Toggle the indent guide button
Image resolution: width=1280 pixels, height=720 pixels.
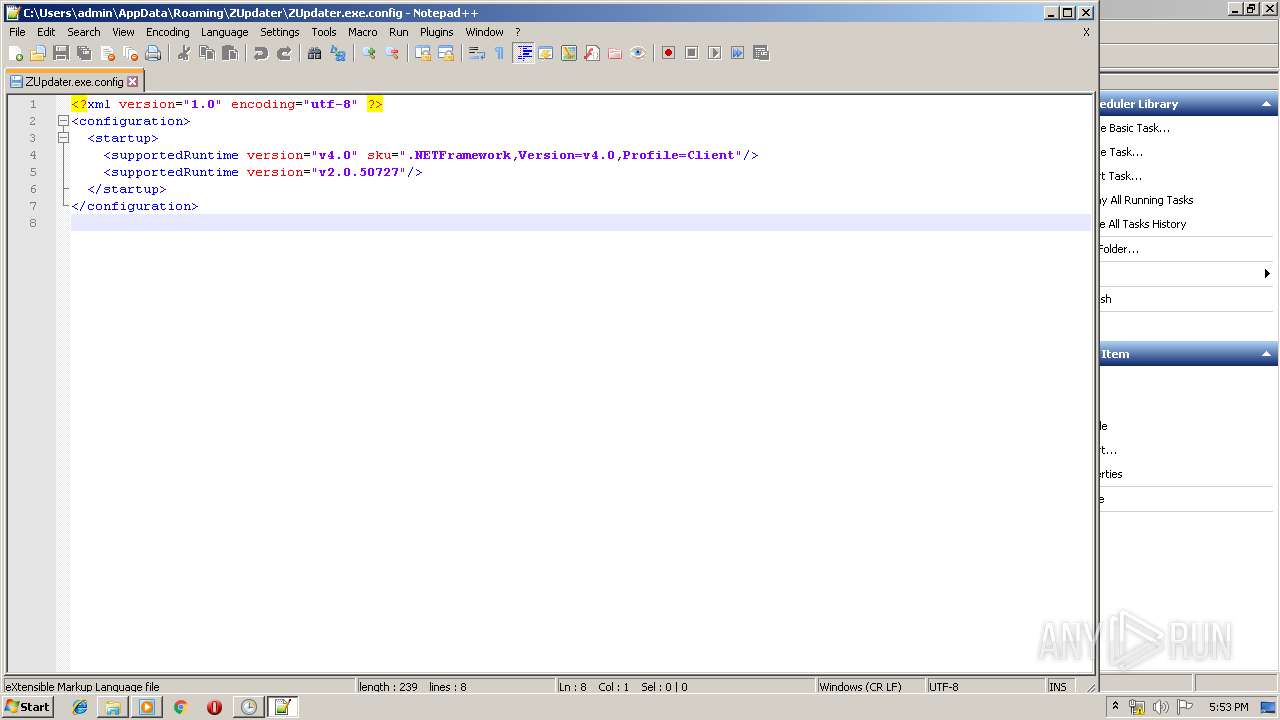pyautogui.click(x=523, y=53)
